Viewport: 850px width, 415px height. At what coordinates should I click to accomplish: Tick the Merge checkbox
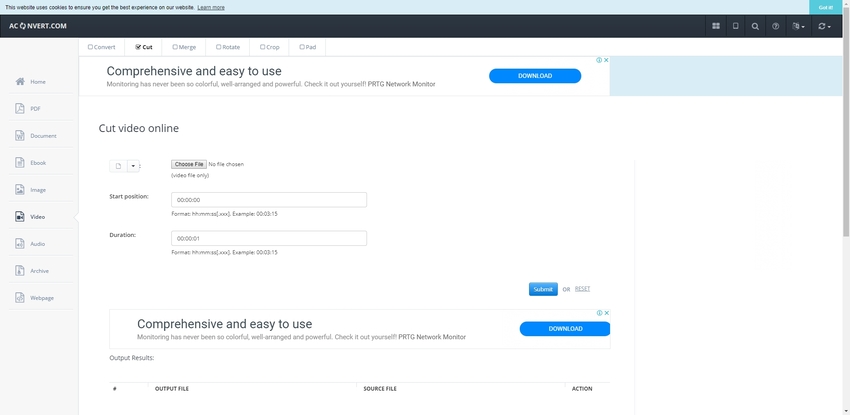pos(176,47)
